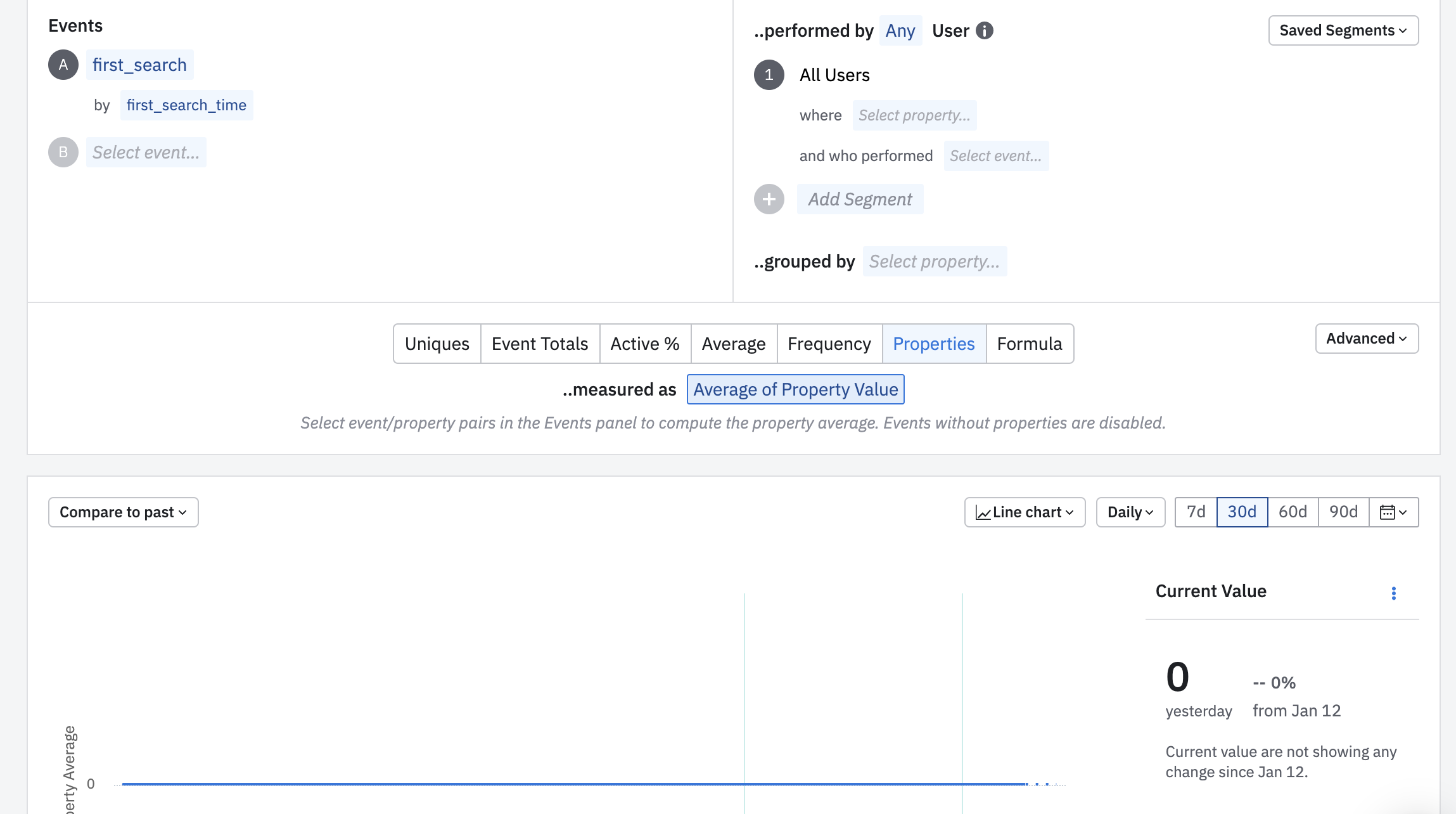Select the 7d time range
Screen dimensions: 1456x814
[x=1196, y=512]
